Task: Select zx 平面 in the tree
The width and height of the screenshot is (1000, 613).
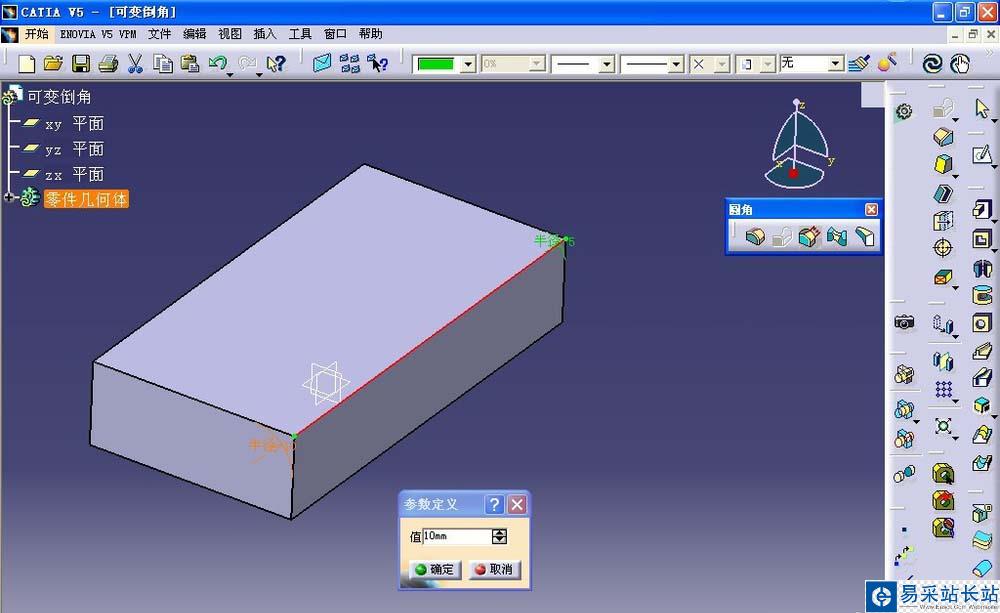Action: coord(74,174)
